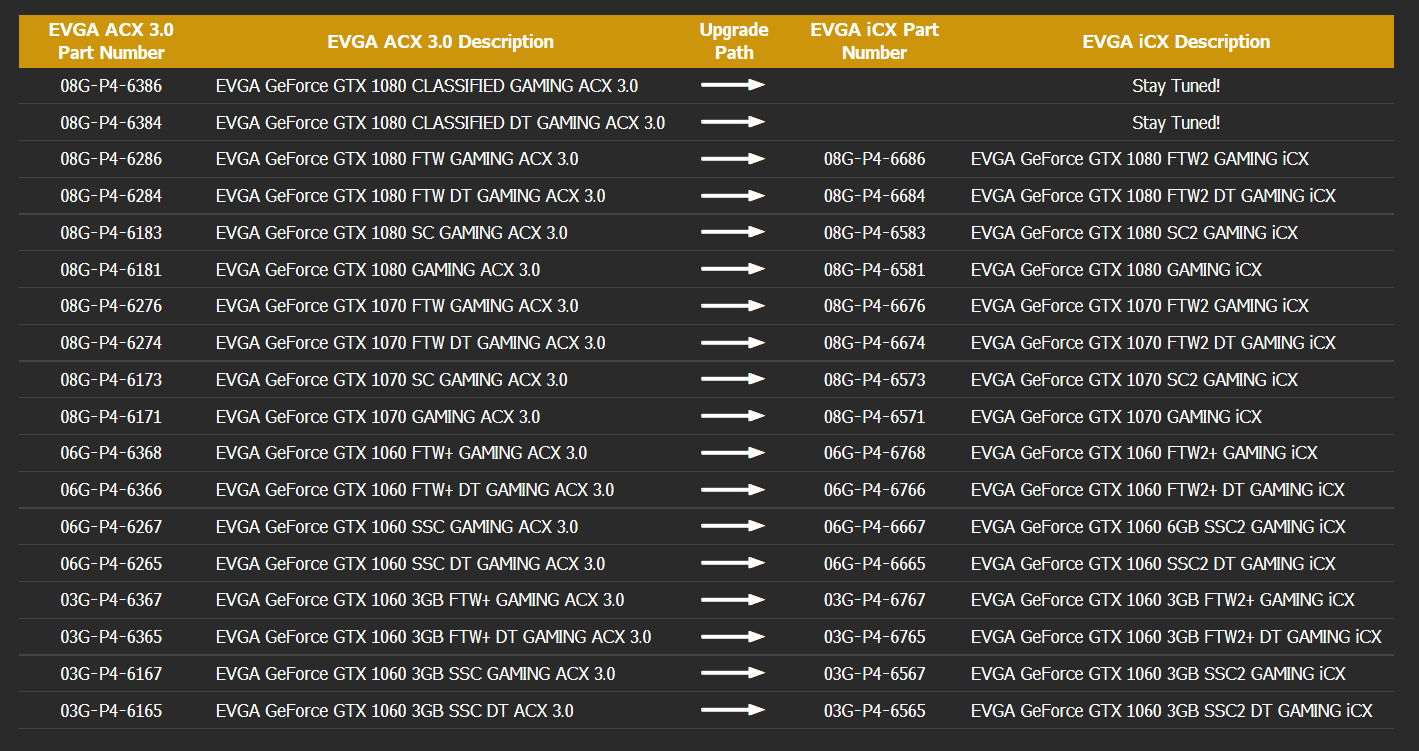Image resolution: width=1419 pixels, height=751 pixels.
Task: Click the upgrade arrow in the 03G-P4-6367 row
Action: coord(733,600)
